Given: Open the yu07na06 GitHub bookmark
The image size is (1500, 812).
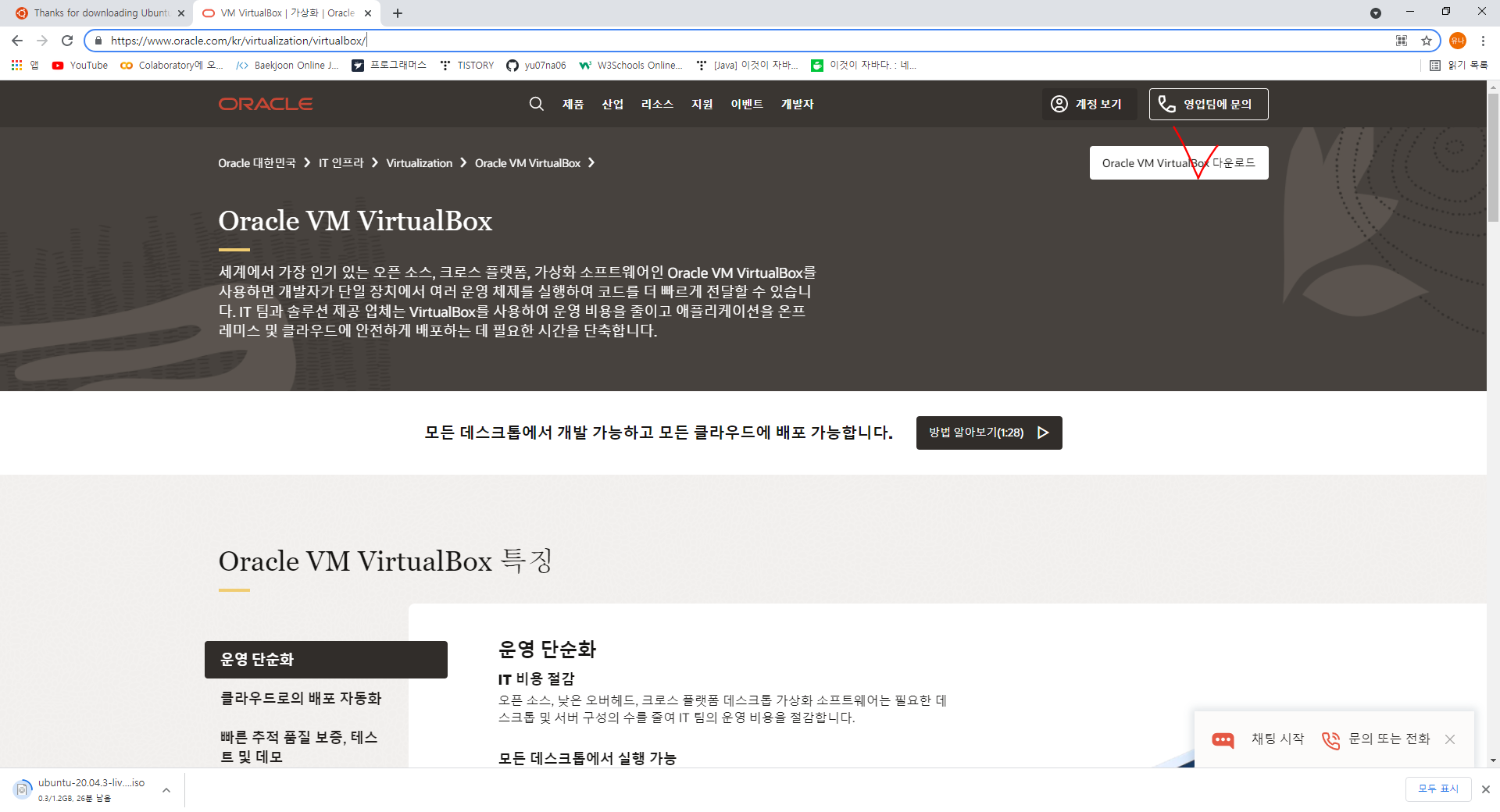Looking at the screenshot, I should (x=536, y=66).
